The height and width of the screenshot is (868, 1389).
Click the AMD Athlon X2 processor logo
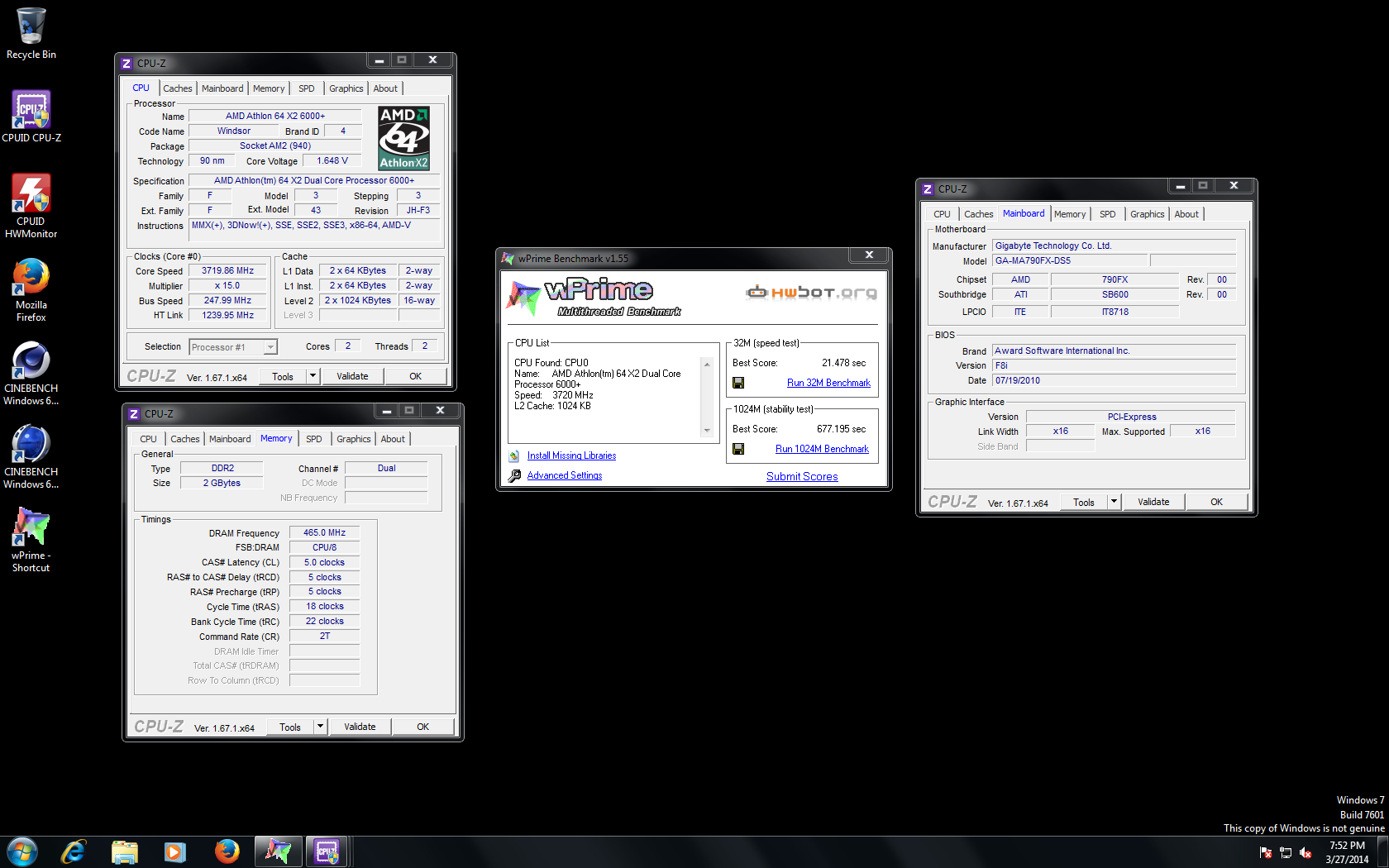pos(403,138)
